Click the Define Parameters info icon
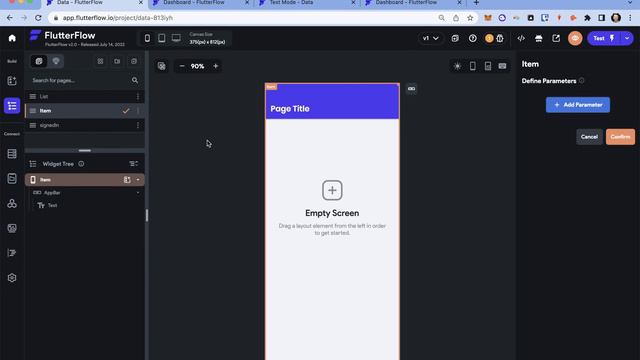The width and height of the screenshot is (640, 360). point(582,81)
